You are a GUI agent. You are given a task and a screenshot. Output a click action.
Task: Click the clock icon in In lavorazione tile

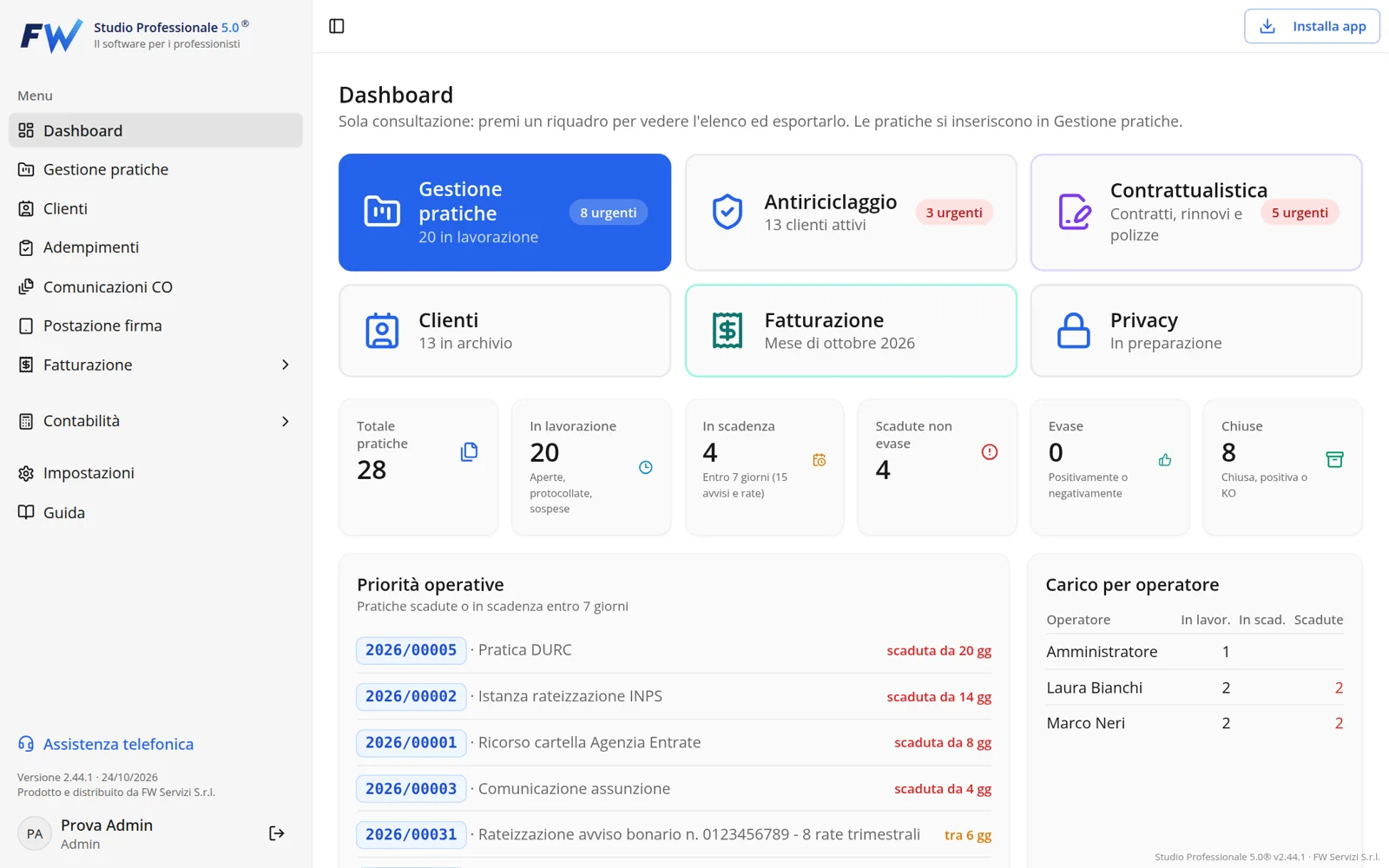[646, 468]
